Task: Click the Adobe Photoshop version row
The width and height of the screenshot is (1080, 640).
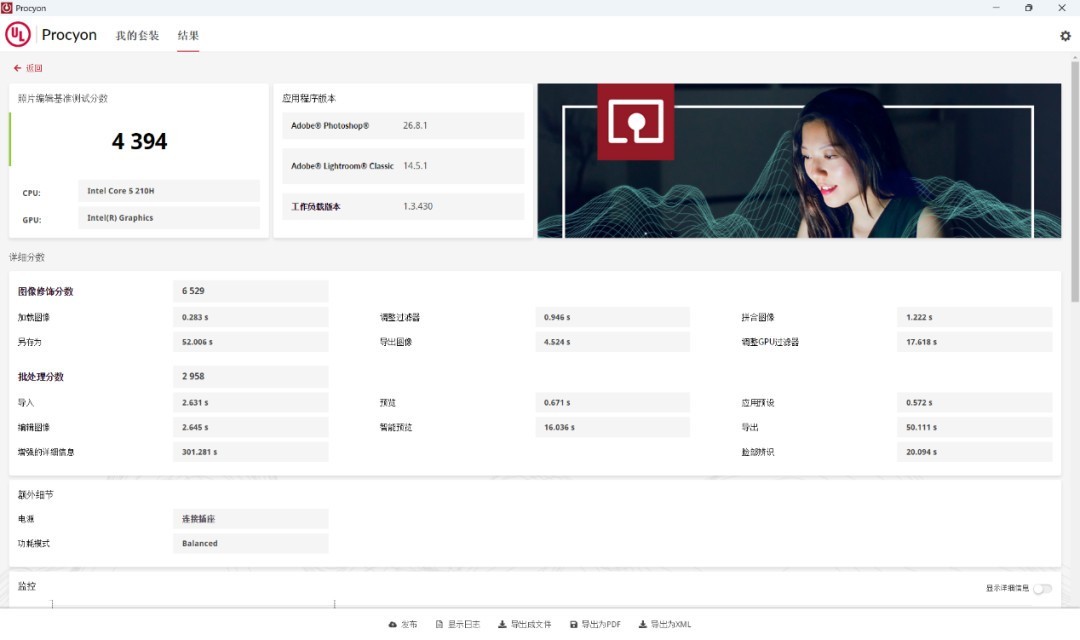Action: tap(403, 126)
